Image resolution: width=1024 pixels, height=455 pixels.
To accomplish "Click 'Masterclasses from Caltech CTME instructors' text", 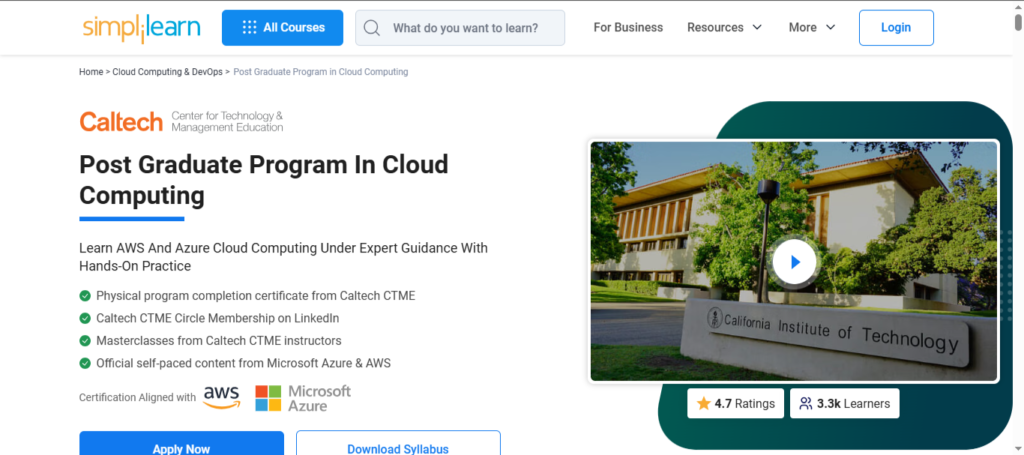I will [219, 341].
